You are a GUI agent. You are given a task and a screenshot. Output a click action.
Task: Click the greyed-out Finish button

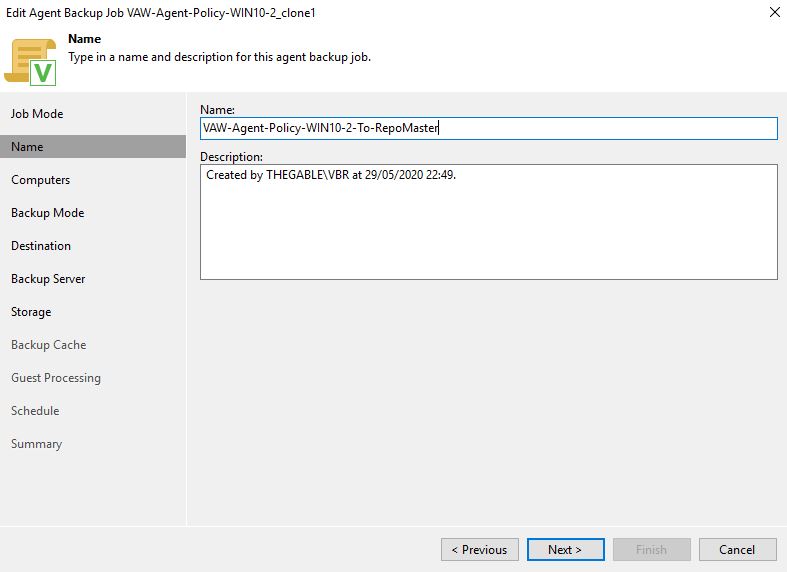651,549
